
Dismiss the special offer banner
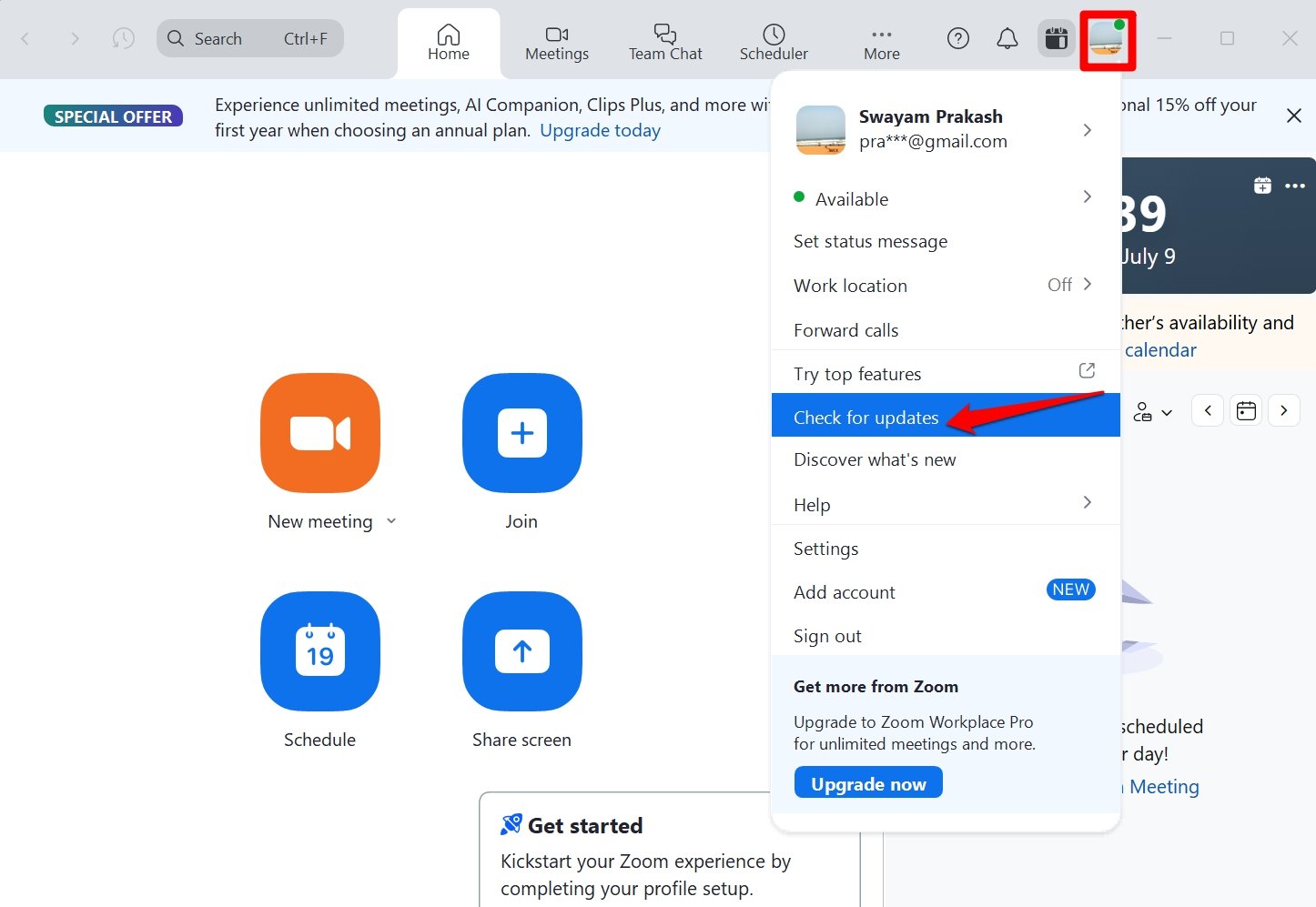[x=1293, y=116]
